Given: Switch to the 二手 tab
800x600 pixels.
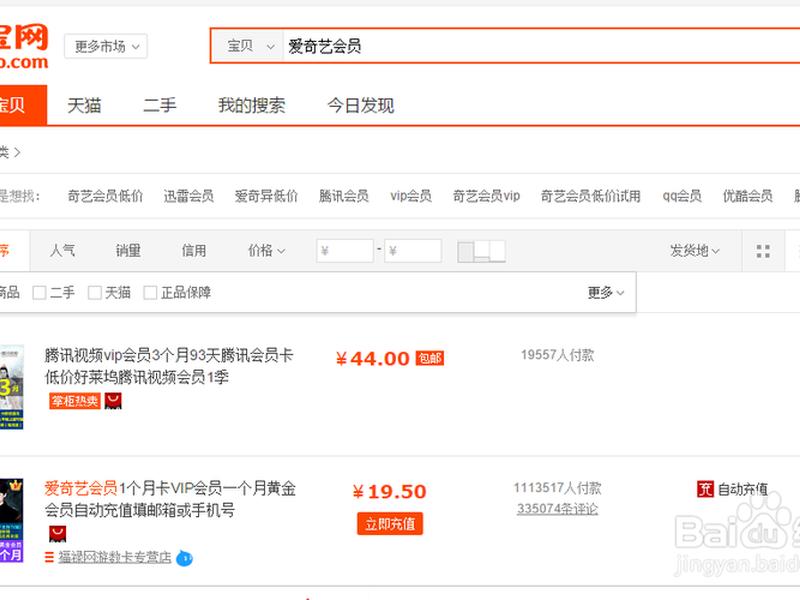Looking at the screenshot, I should (x=160, y=106).
